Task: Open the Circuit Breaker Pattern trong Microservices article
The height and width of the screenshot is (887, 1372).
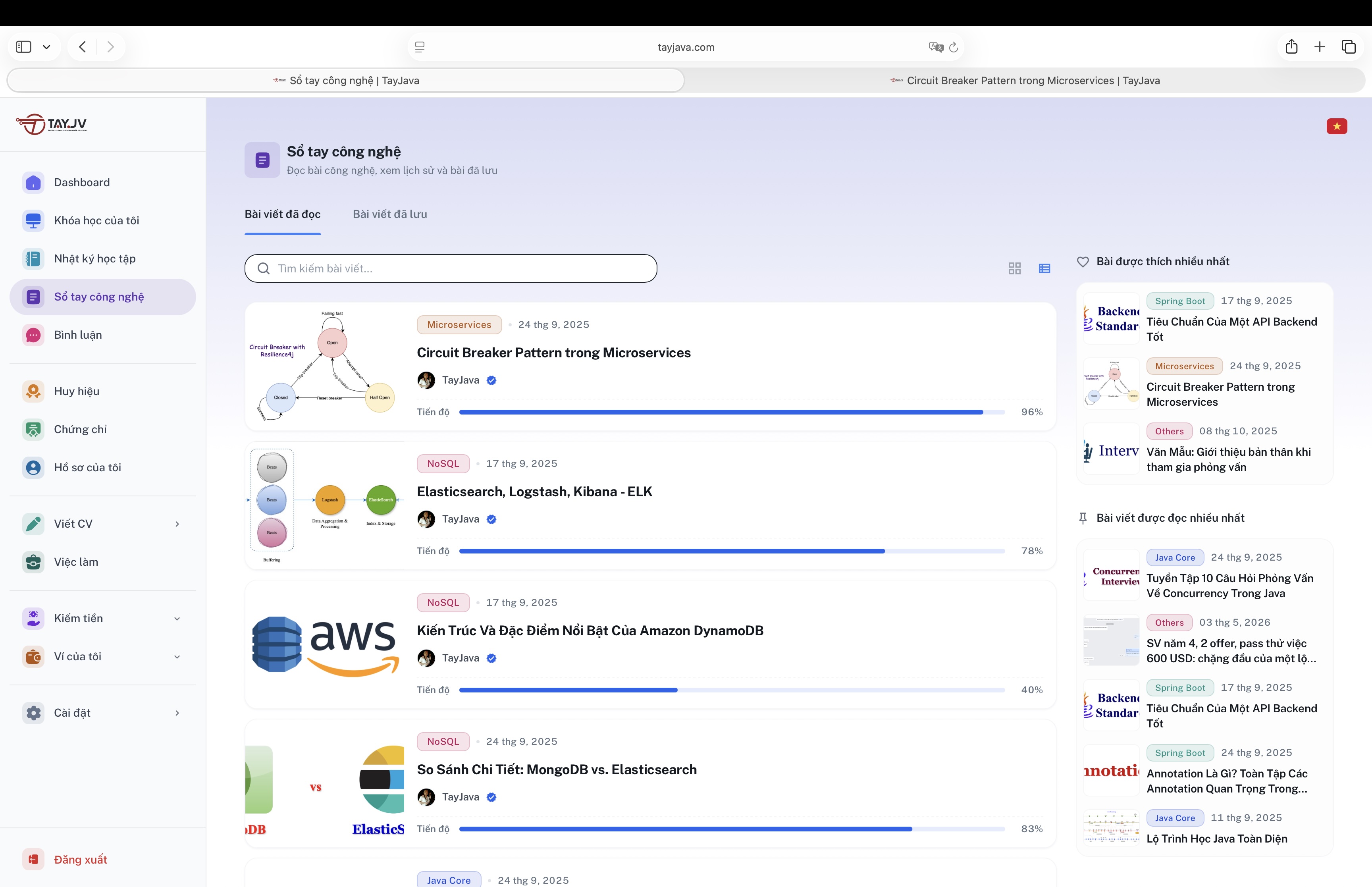Action: click(x=554, y=353)
